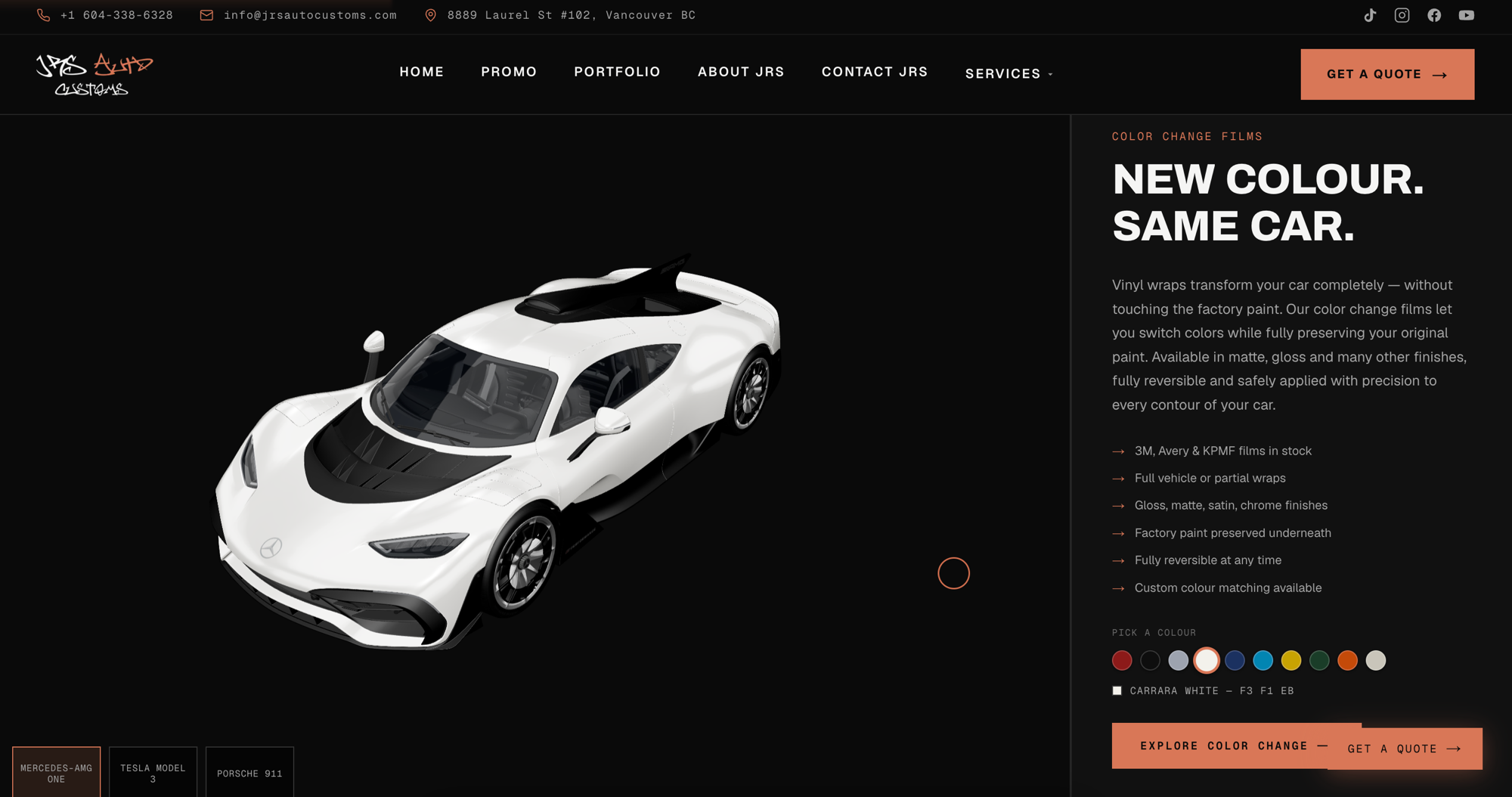Click Get a Quote in the navigation bar
The width and height of the screenshot is (1512, 797).
click(x=1387, y=74)
